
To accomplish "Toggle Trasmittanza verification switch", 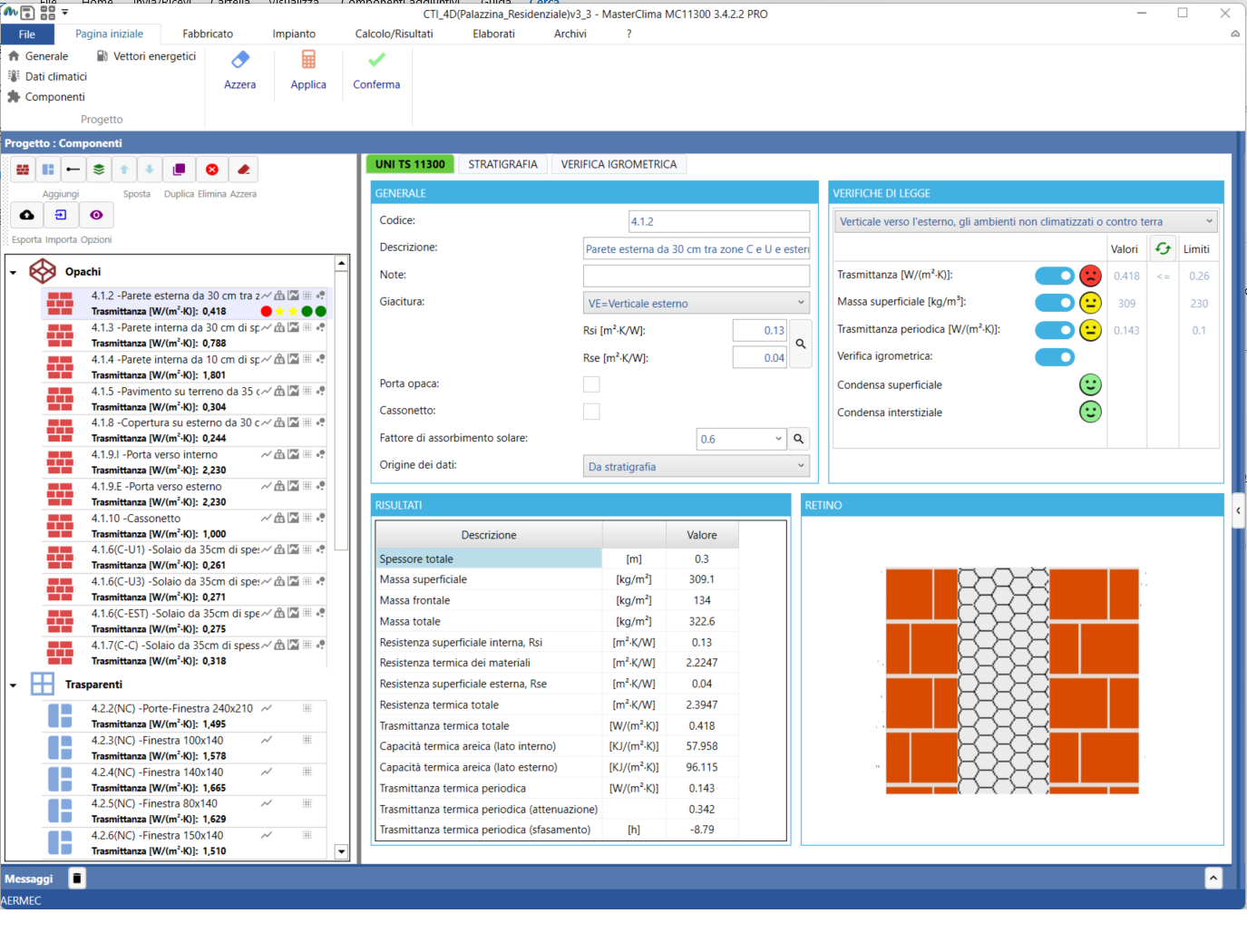I will pos(1055,276).
